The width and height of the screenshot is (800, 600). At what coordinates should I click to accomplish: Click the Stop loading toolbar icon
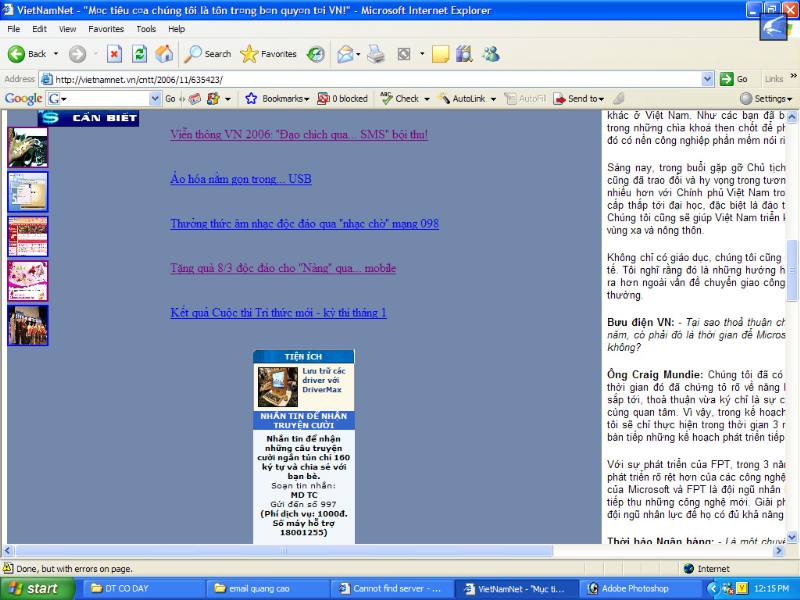point(114,54)
